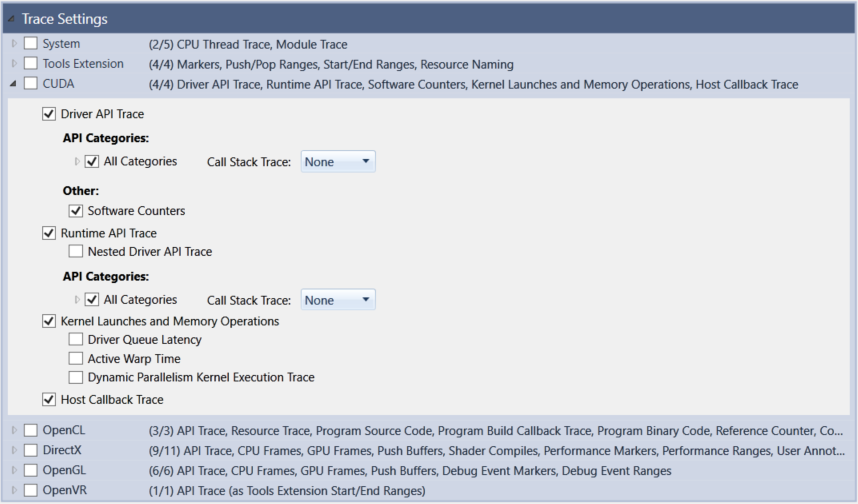Screen dimensions: 858x504
Task: Click OpenVR summary '(1/1) API Trace'
Action: click(x=287, y=491)
